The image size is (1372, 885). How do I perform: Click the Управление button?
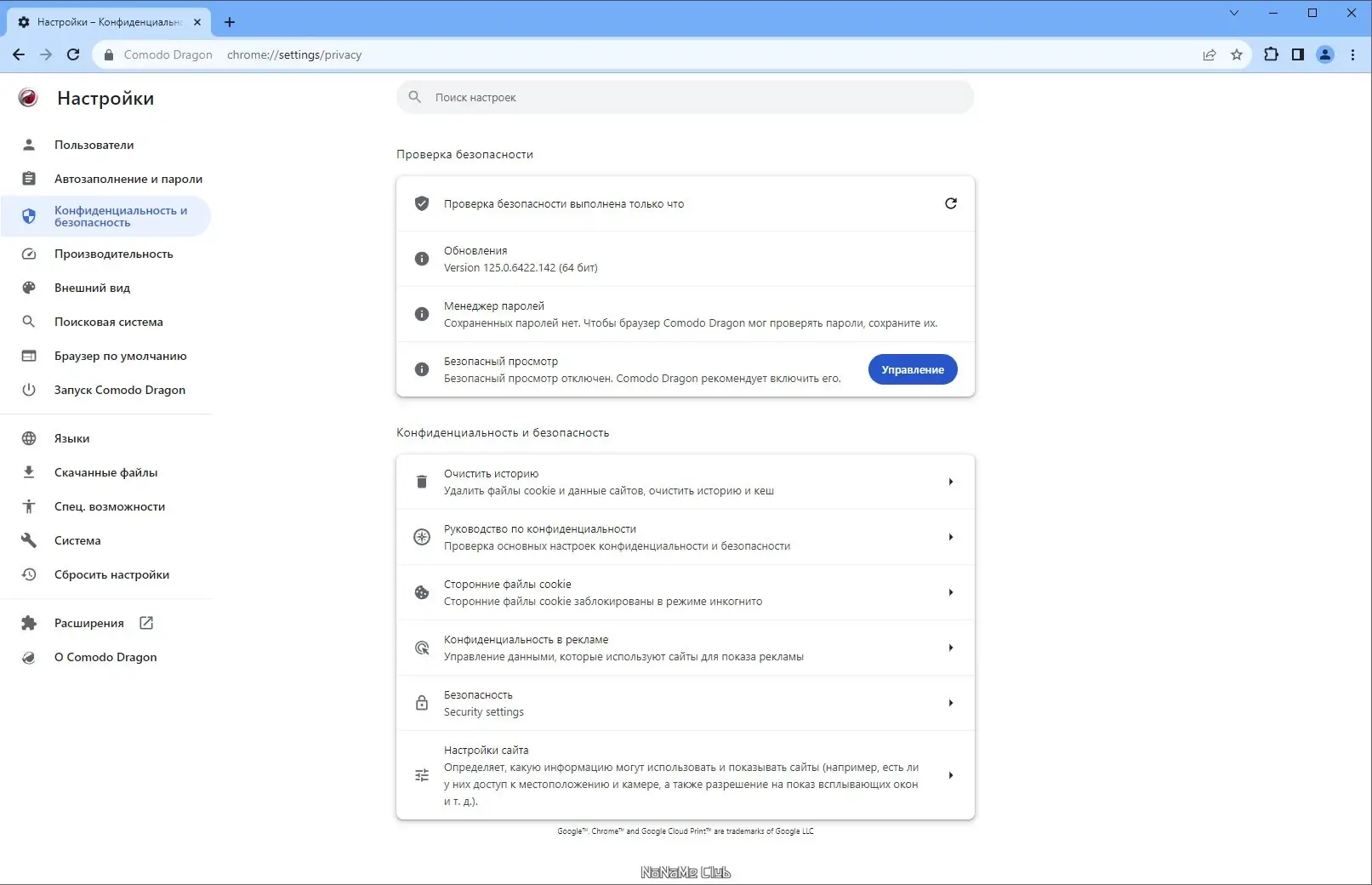click(x=913, y=369)
